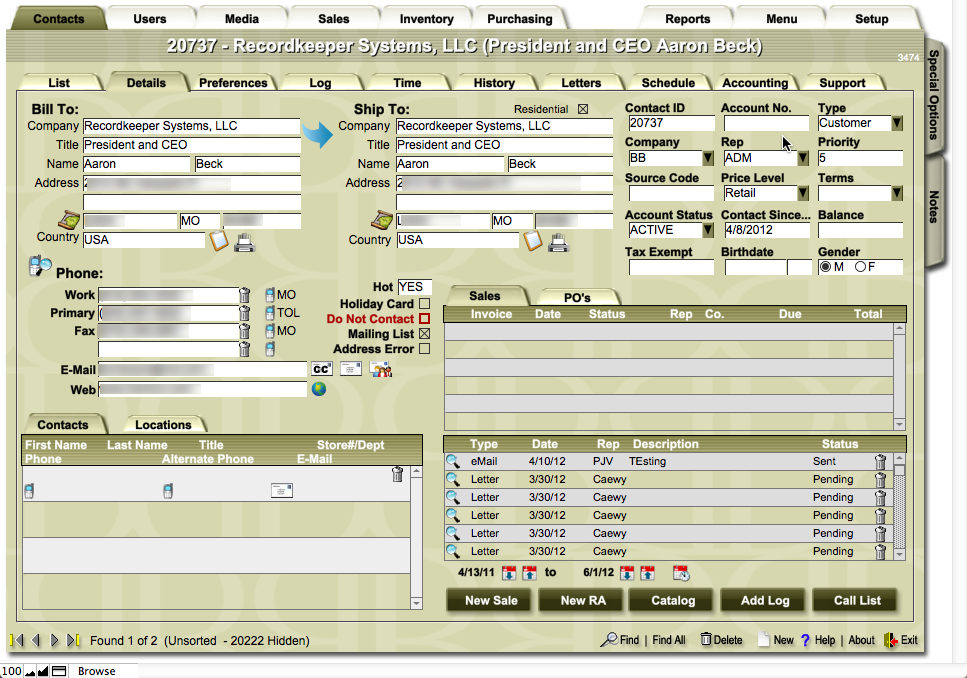Image resolution: width=967 pixels, height=678 pixels.
Task: Click the New Sale button
Action: 491,600
